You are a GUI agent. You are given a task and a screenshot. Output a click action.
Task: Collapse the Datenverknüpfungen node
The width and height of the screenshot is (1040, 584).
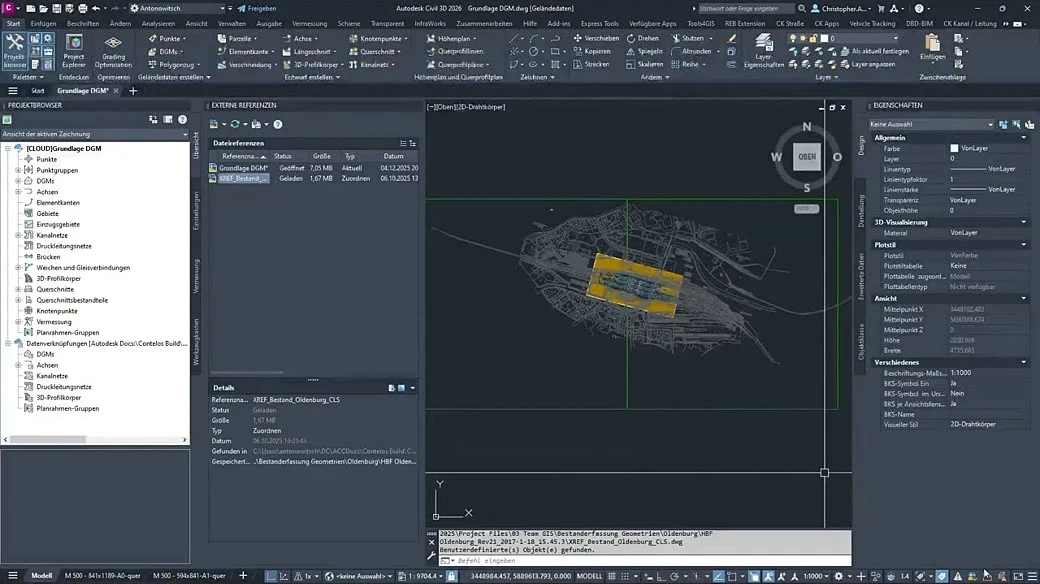(x=8, y=343)
